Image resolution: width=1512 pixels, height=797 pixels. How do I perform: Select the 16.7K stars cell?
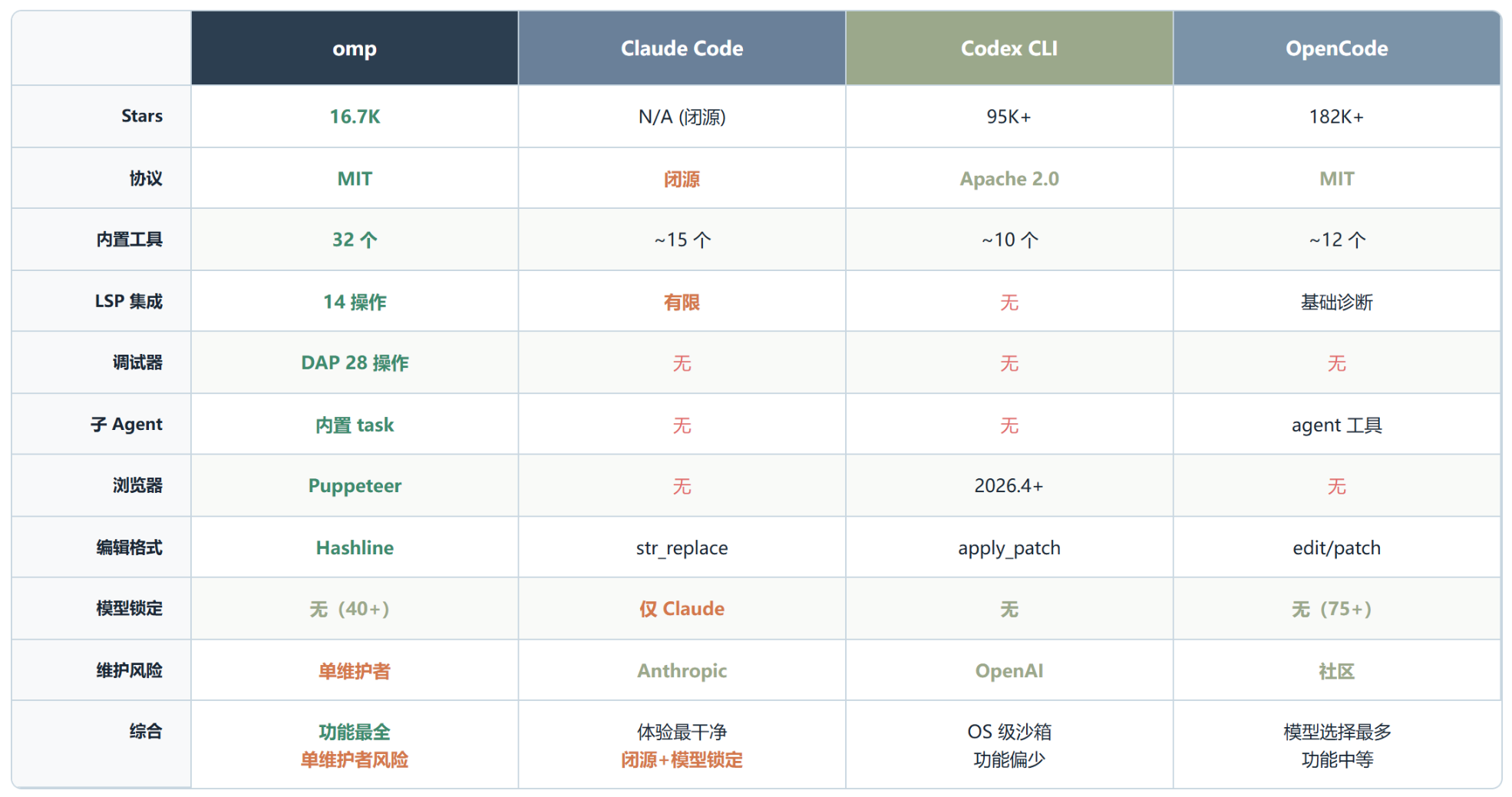pos(355,117)
